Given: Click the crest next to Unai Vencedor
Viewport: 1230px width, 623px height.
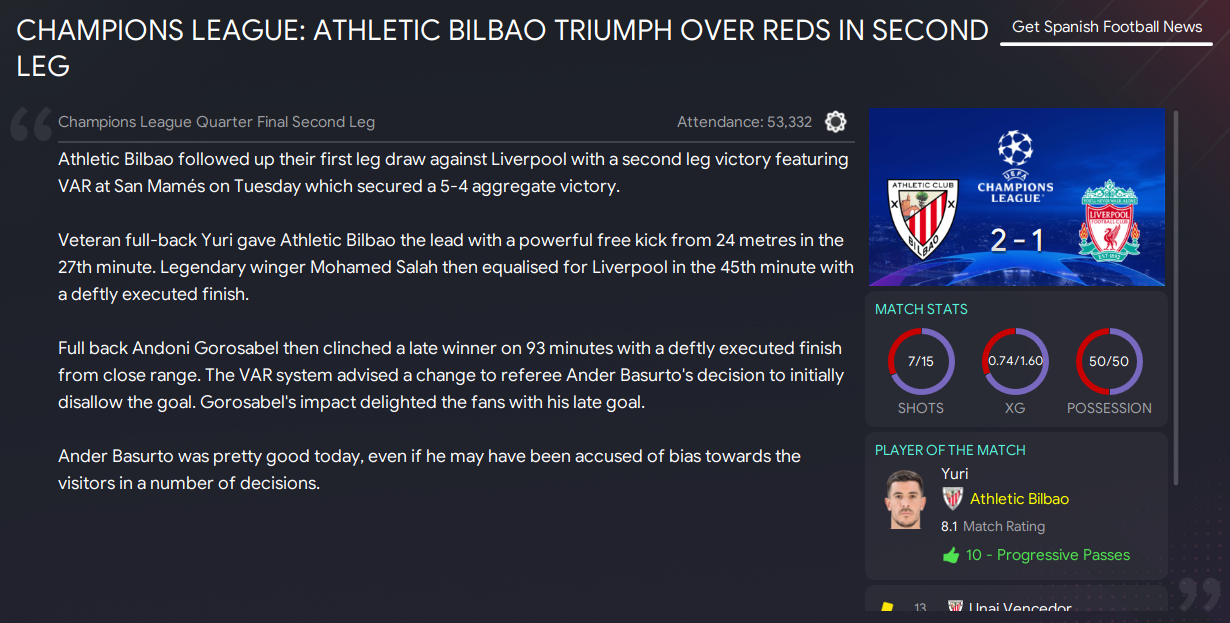Looking at the screenshot, I should pos(955,608).
